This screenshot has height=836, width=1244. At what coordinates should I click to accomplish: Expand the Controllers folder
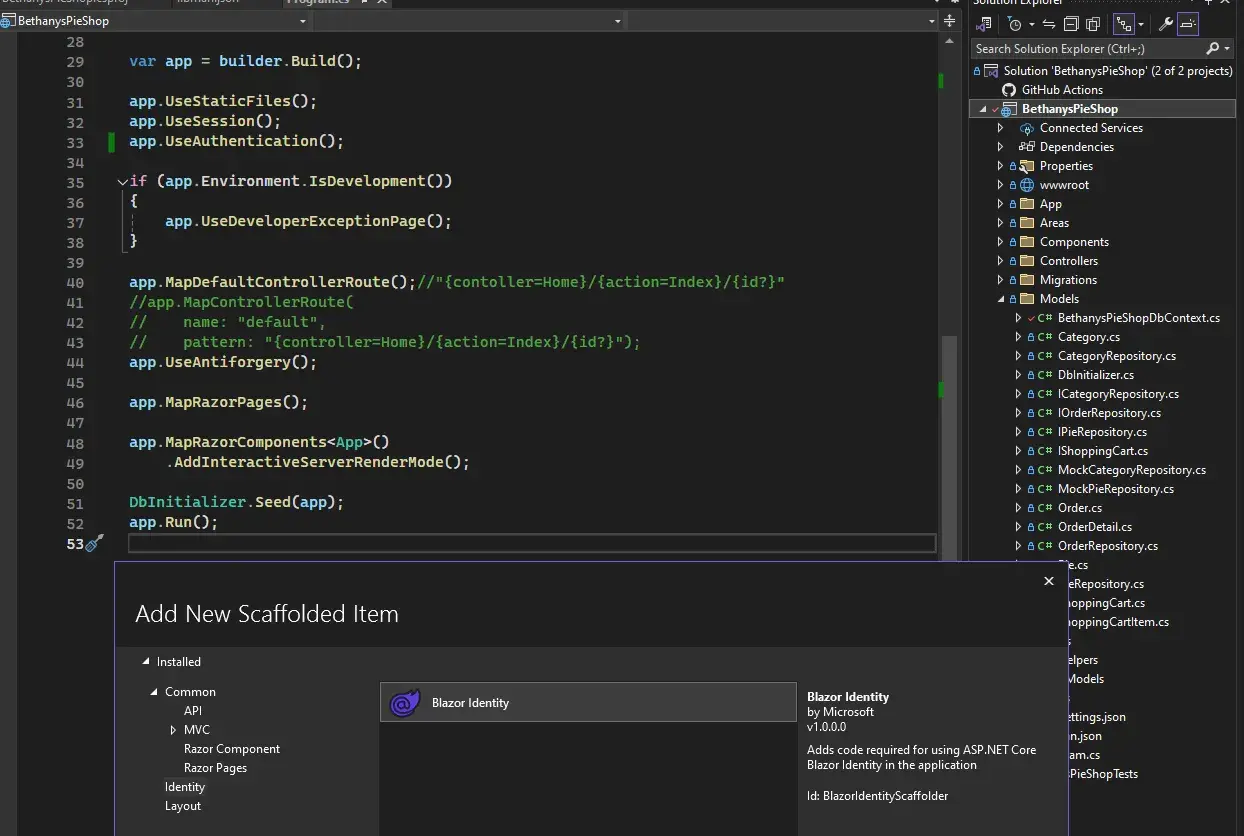tap(1000, 261)
